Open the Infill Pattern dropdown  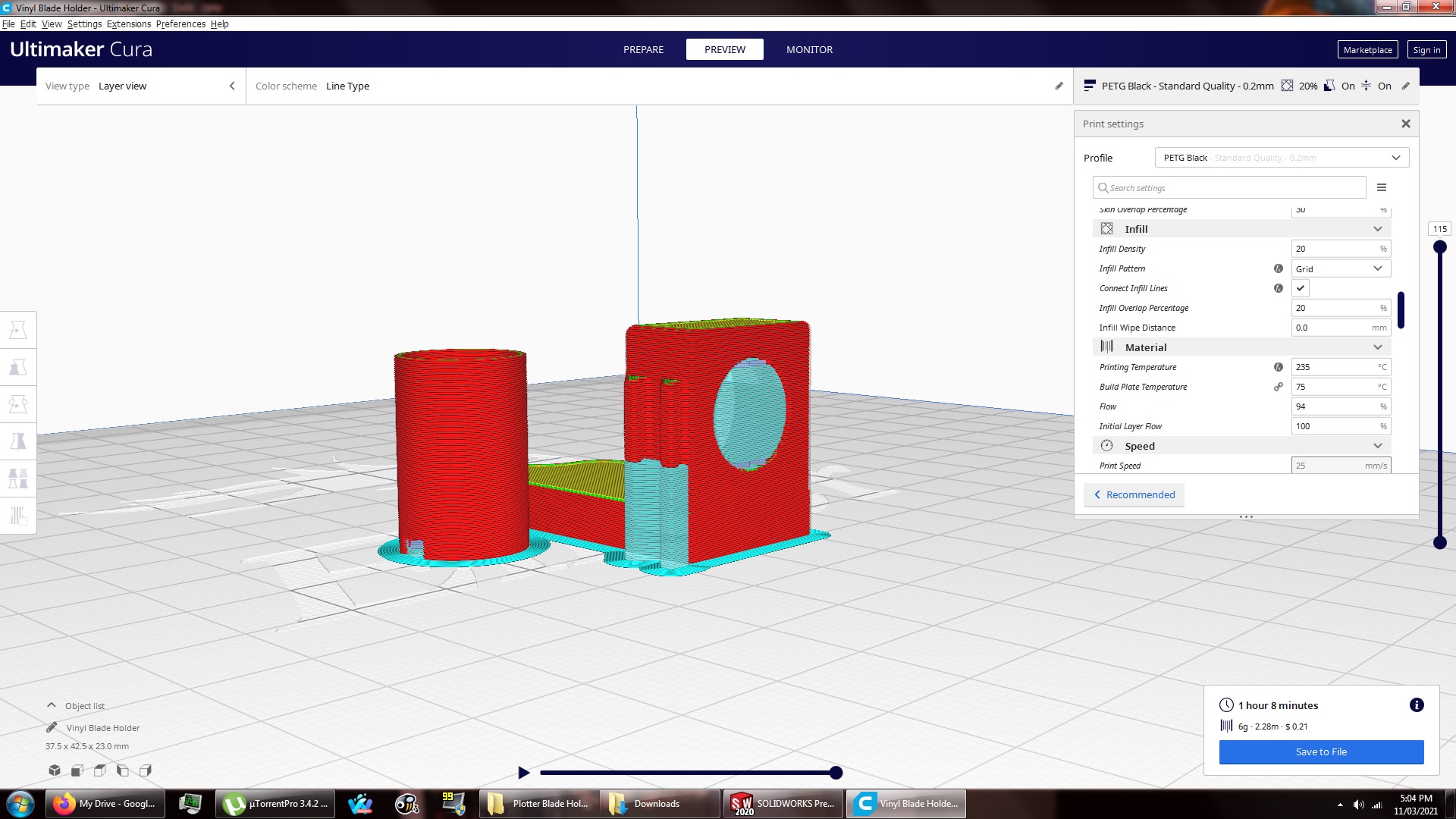pos(1341,268)
